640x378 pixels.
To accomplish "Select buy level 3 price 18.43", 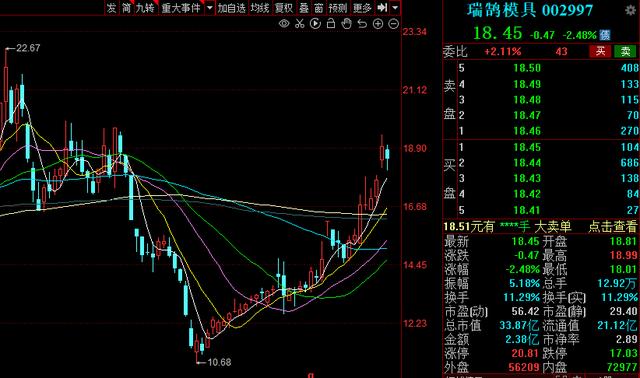I will pos(527,178).
